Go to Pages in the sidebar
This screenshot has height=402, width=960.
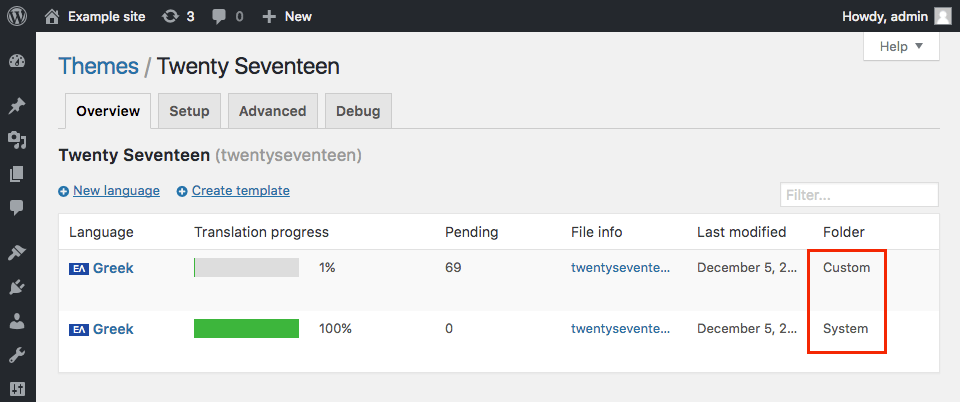click(17, 174)
